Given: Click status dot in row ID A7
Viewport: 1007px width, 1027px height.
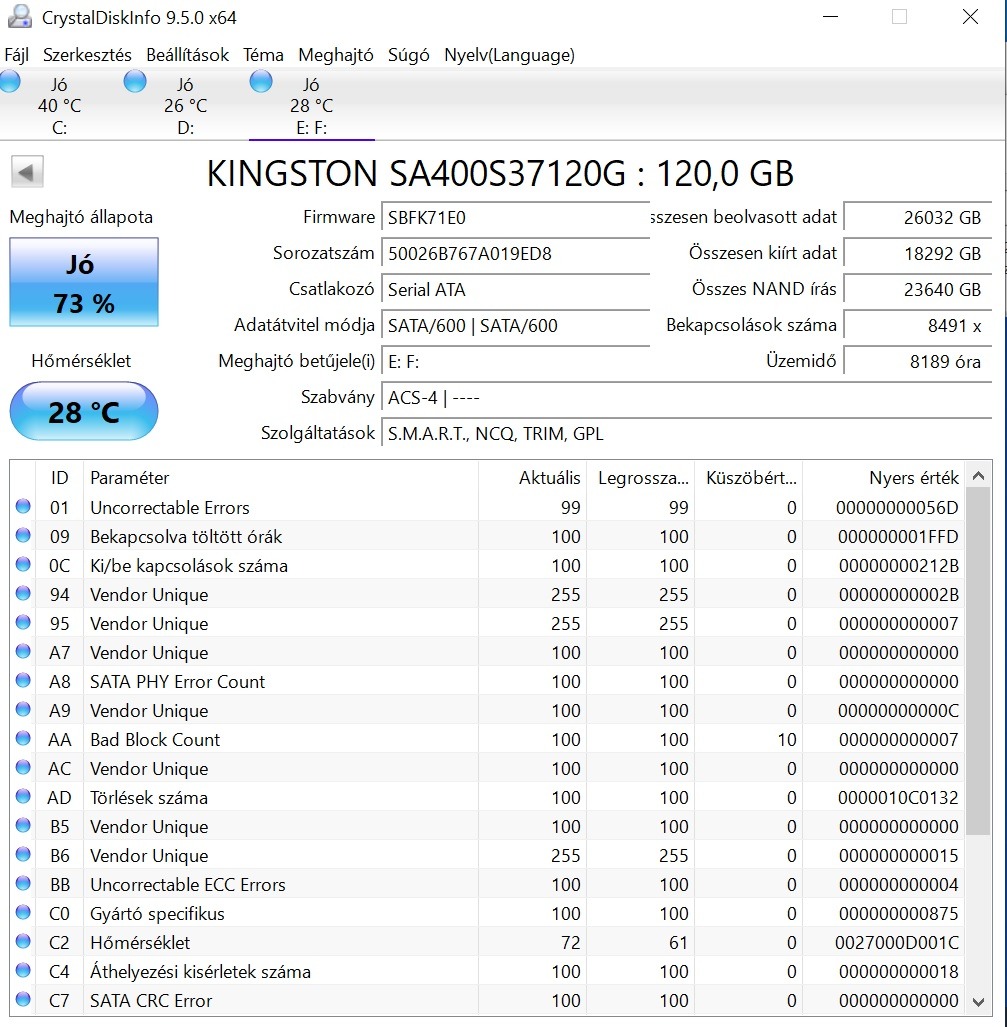Looking at the screenshot, I should (x=23, y=651).
